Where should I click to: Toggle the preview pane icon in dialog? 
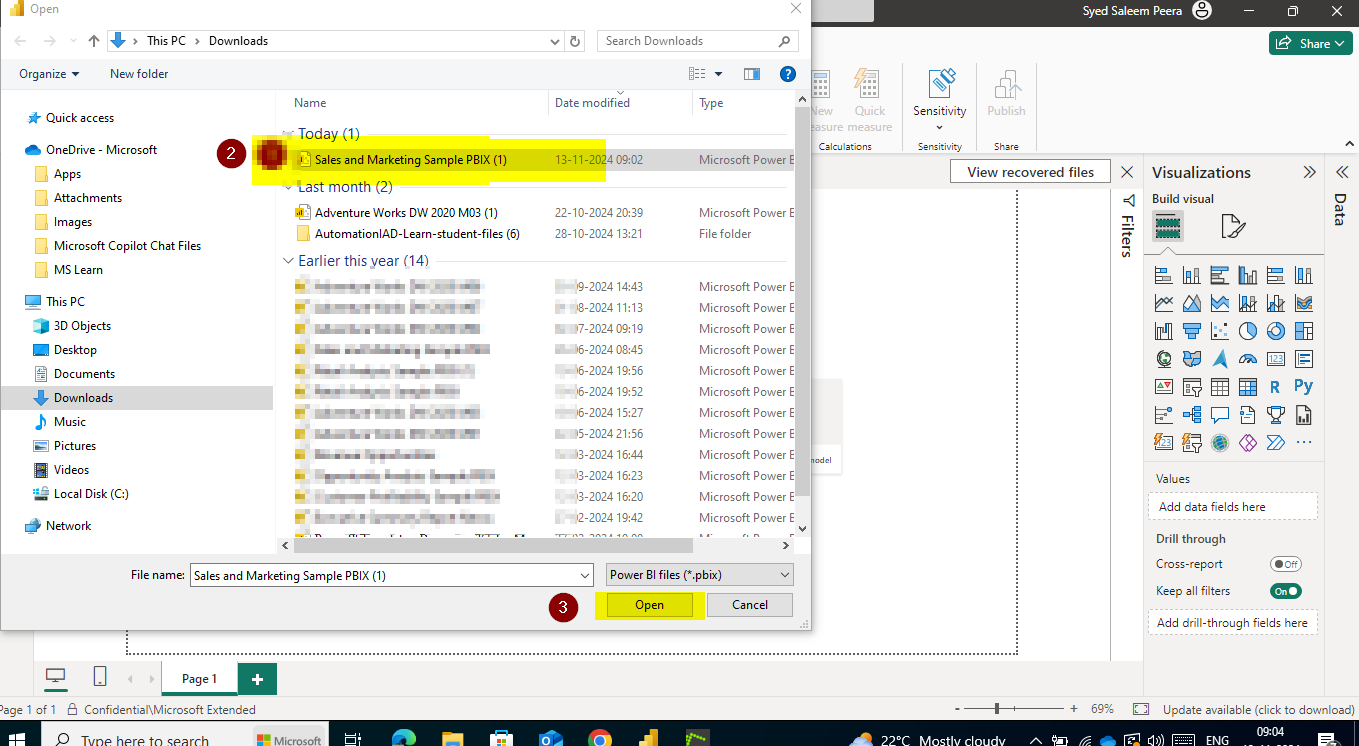tap(752, 74)
